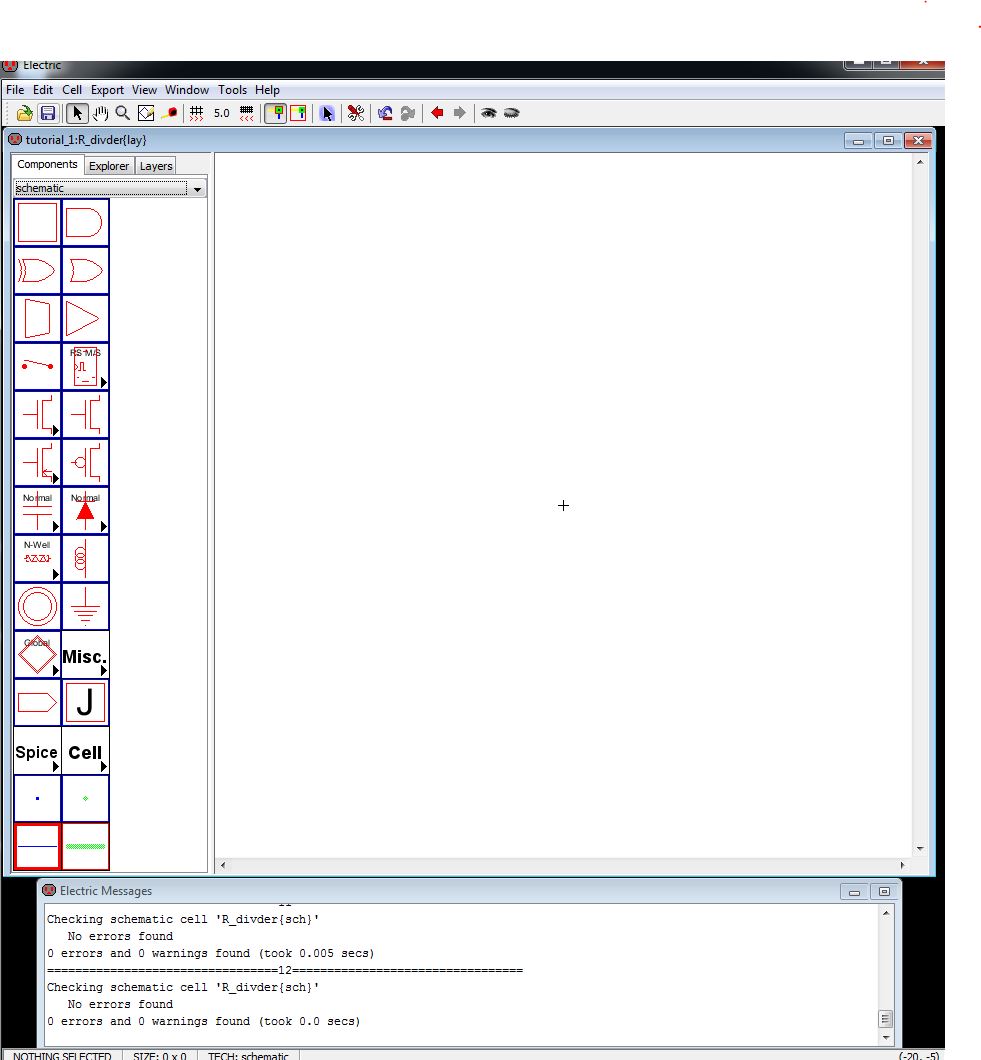This screenshot has height=1060, width=981.
Task: Select the pMOS transistor with bubble
Action: [x=85, y=462]
